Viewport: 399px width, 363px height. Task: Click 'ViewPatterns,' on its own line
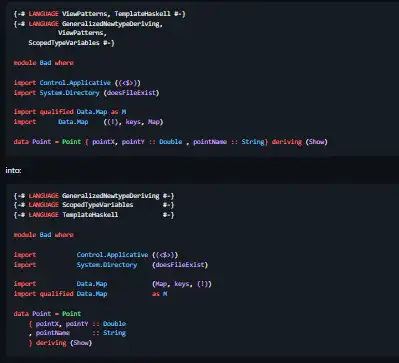pyautogui.click(x=82, y=33)
